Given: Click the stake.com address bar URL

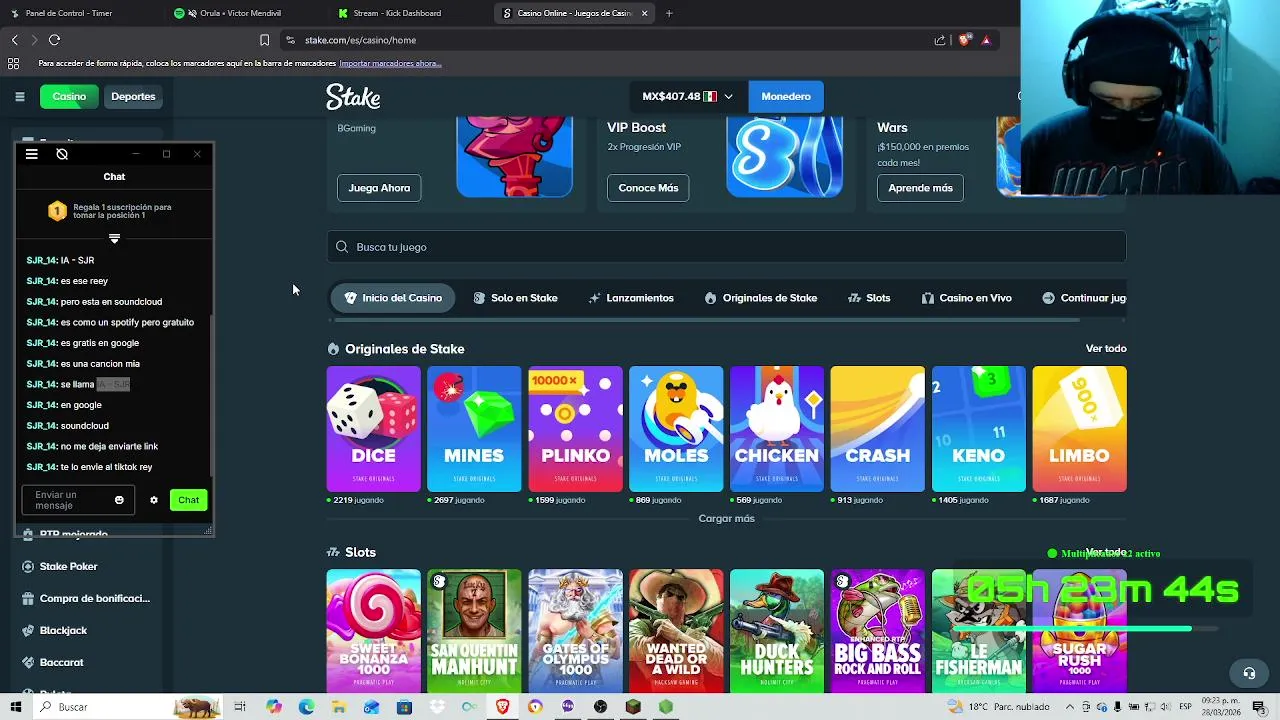Looking at the screenshot, I should (x=360, y=40).
